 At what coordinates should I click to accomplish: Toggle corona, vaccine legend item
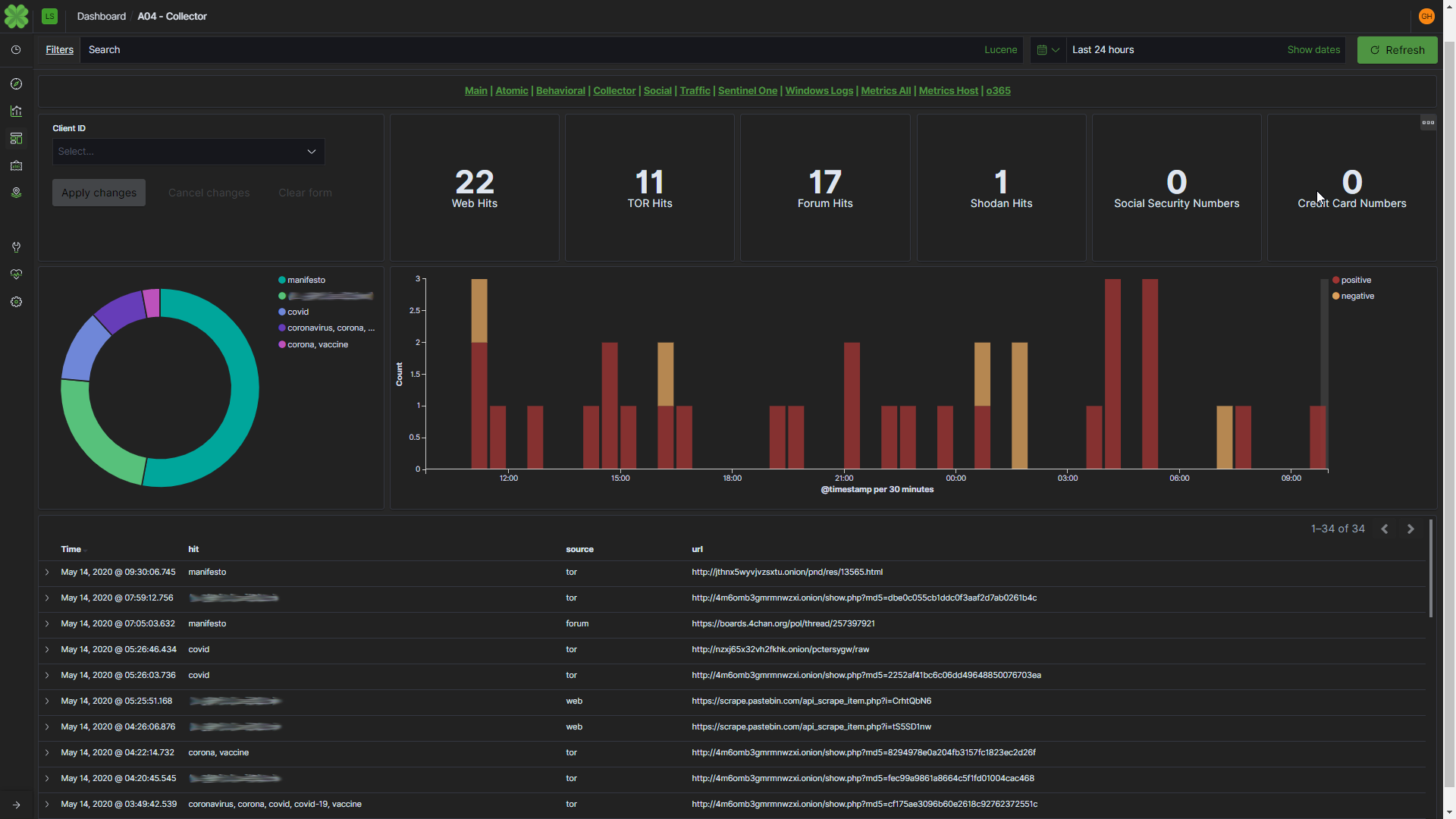[313, 344]
